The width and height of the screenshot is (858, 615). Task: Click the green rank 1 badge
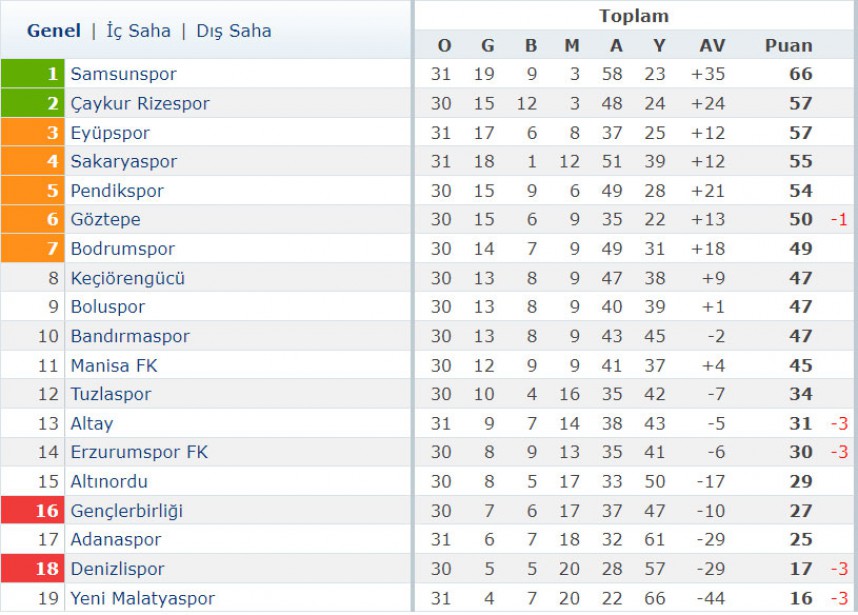point(33,73)
